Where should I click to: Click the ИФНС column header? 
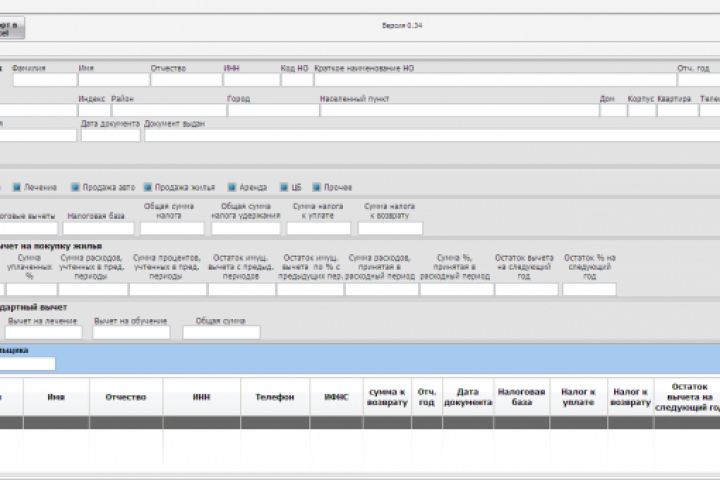[337, 397]
